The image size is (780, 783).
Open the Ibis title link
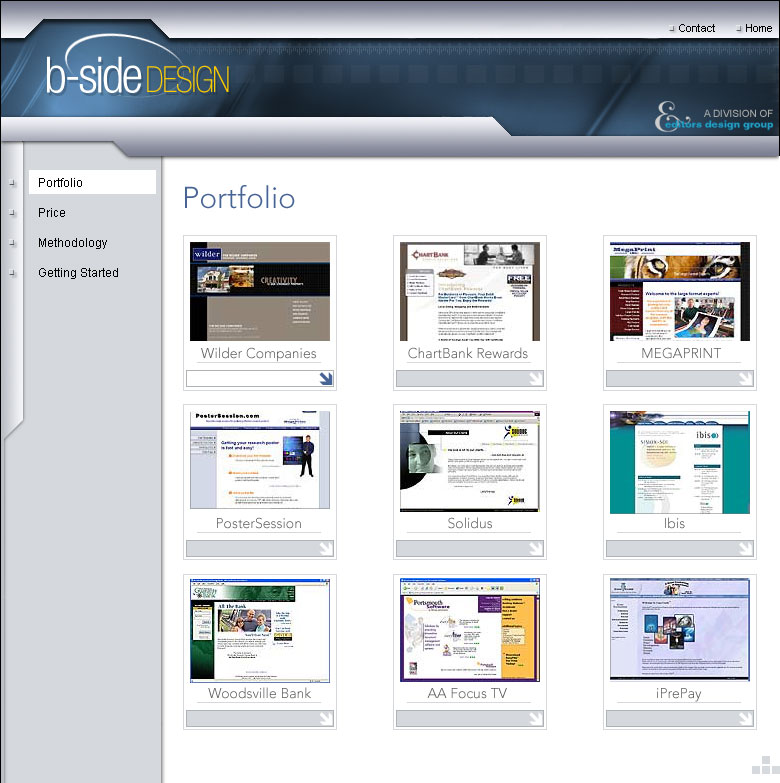[x=674, y=523]
